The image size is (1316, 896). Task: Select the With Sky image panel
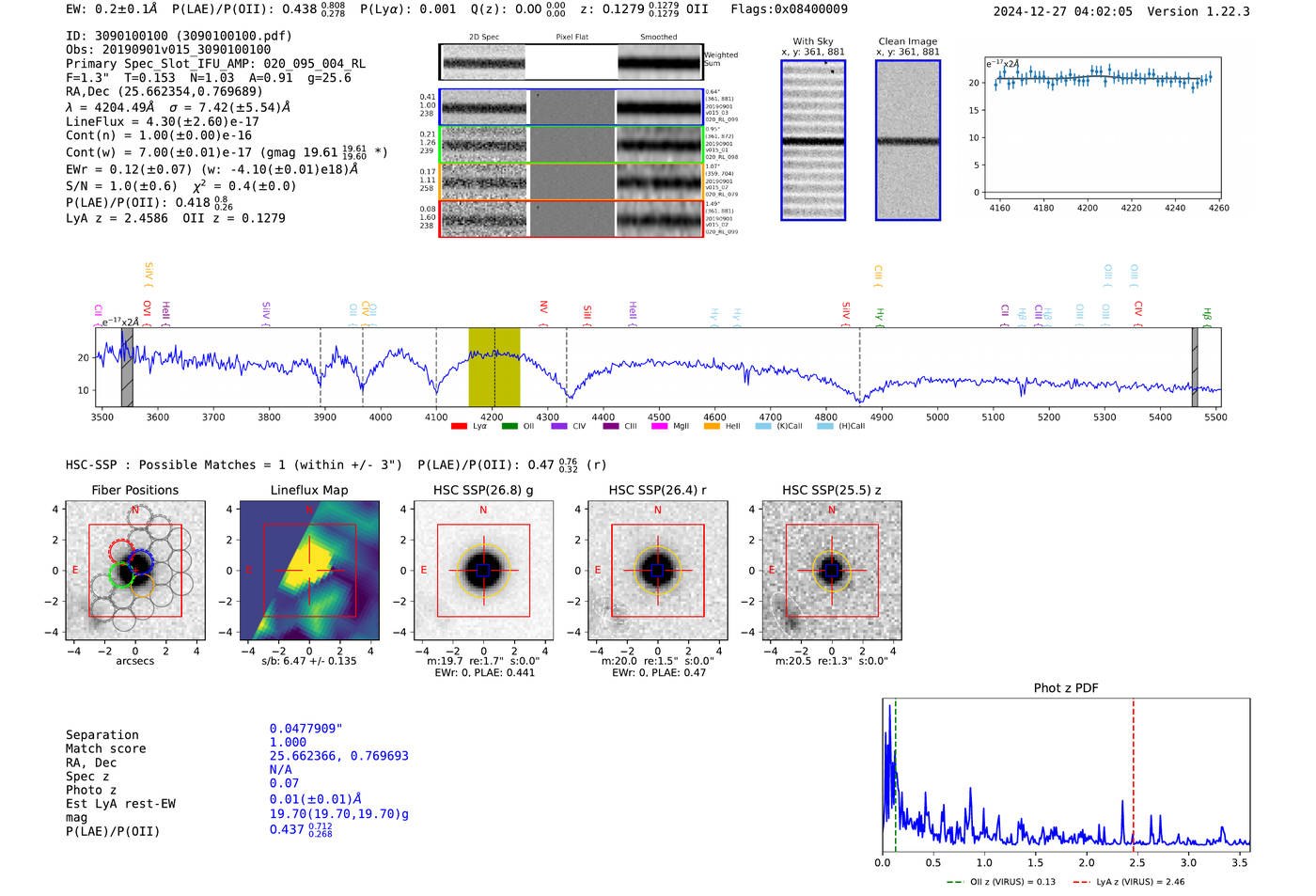813,140
